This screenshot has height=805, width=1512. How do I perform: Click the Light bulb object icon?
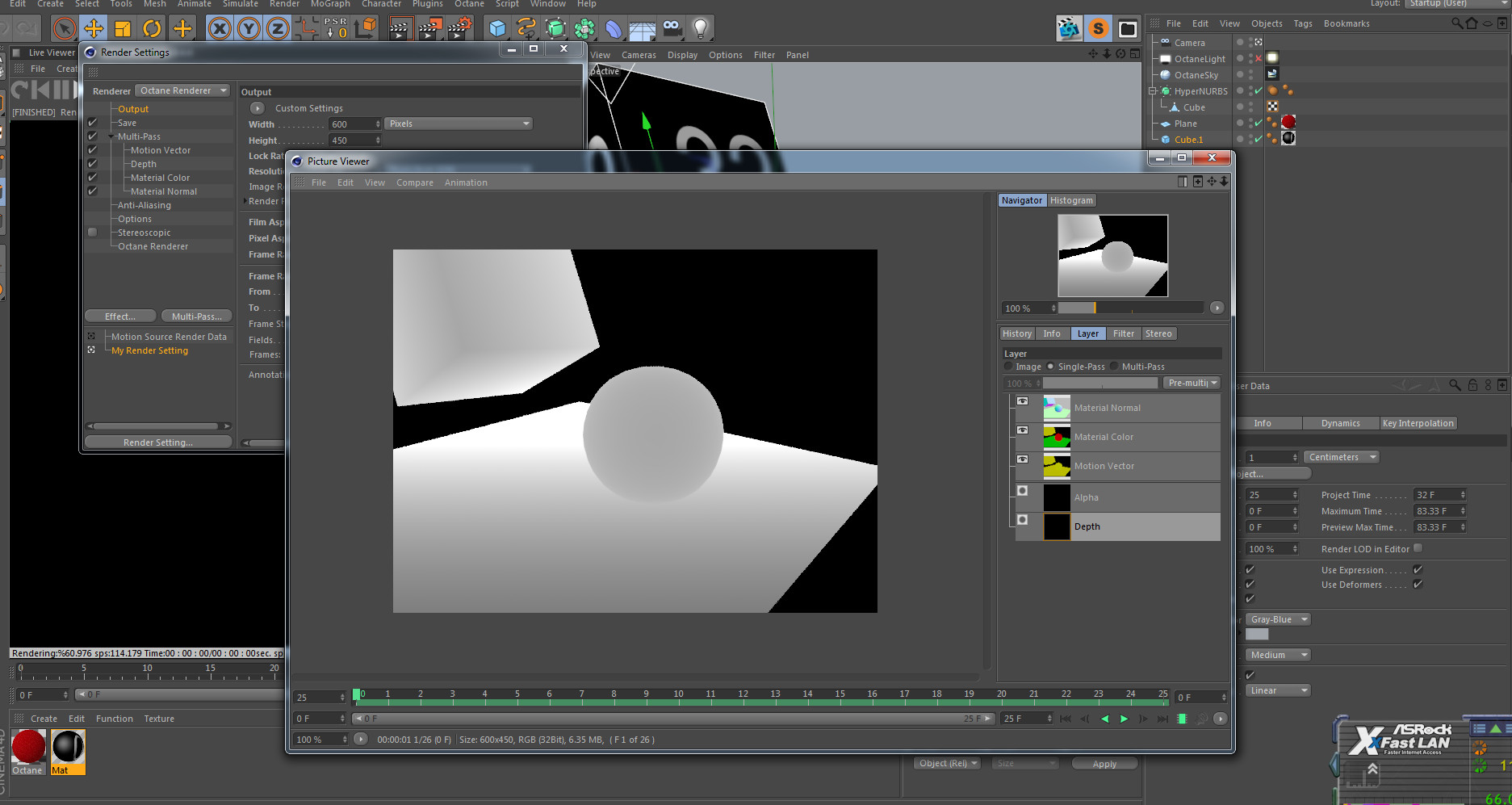pos(701,29)
